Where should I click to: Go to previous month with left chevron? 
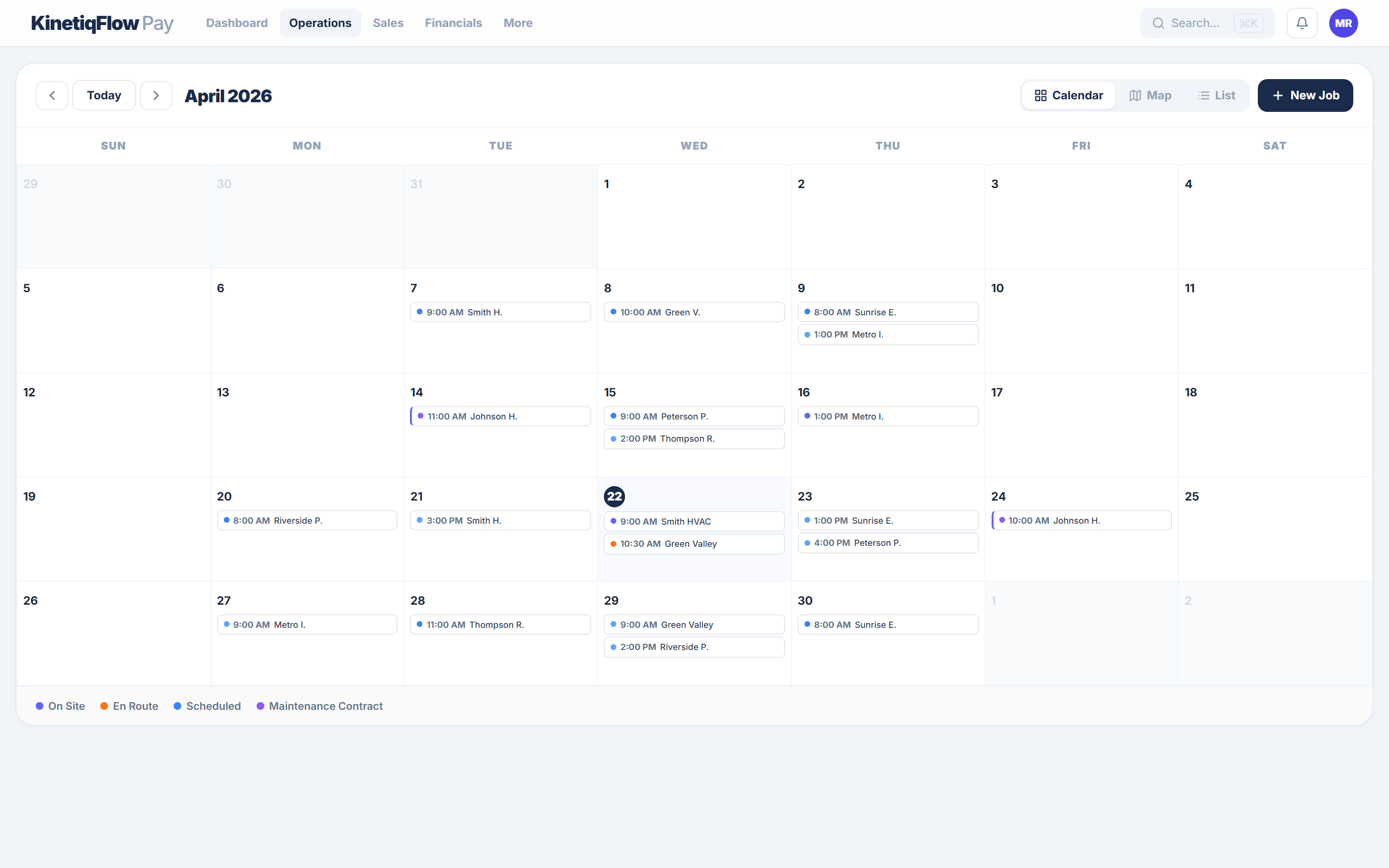(52, 95)
